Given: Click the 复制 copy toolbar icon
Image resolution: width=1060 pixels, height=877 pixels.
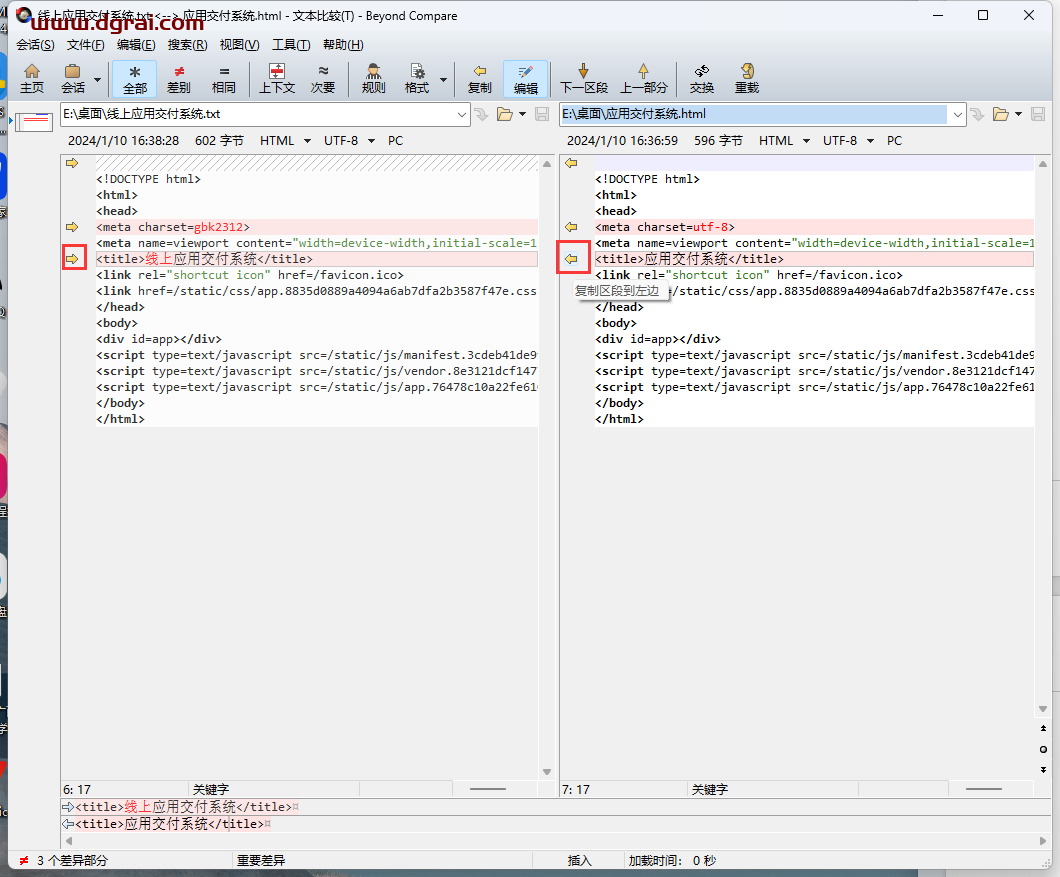Looking at the screenshot, I should [480, 78].
